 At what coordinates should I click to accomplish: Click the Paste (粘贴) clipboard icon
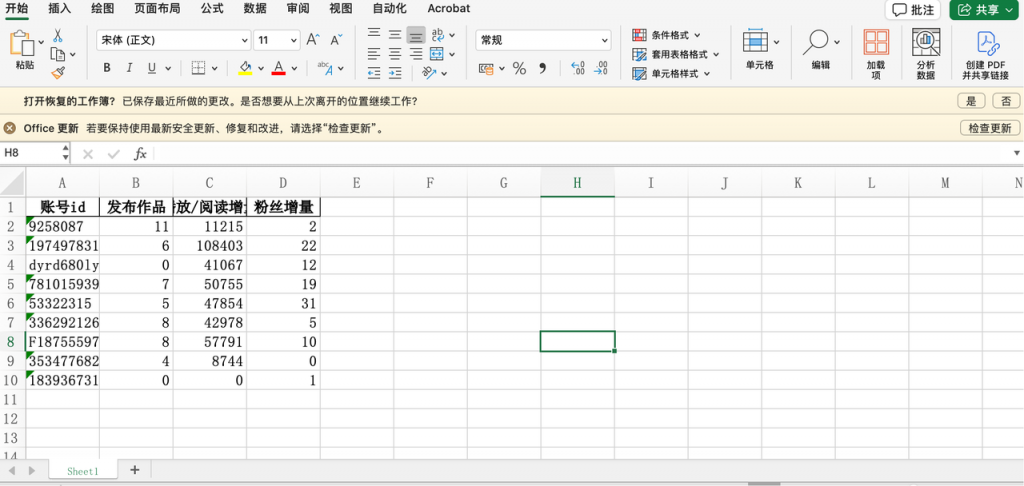[21, 42]
